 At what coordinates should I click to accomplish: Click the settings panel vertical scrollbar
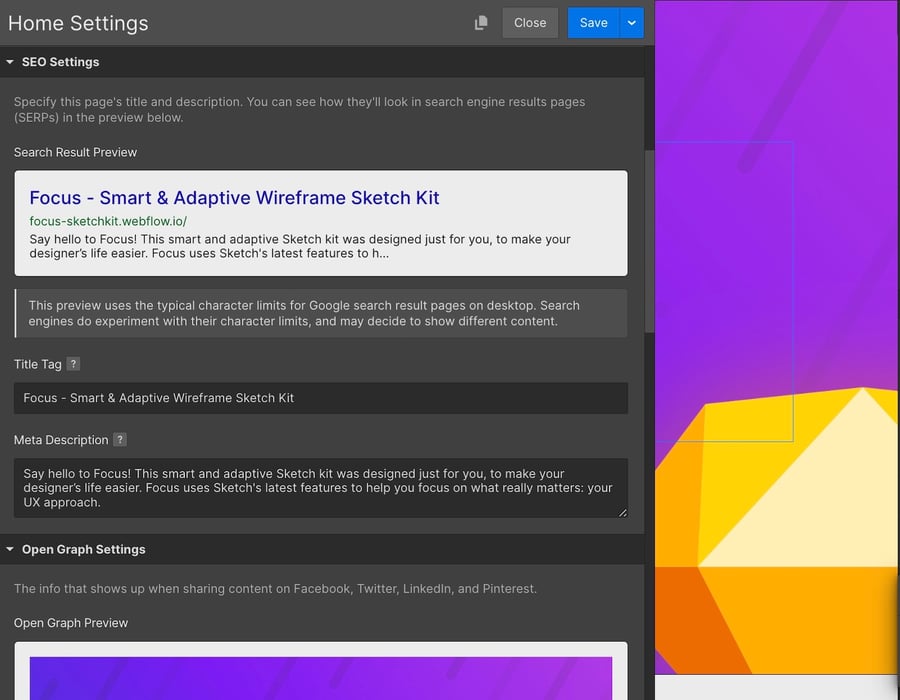pyautogui.click(x=650, y=241)
